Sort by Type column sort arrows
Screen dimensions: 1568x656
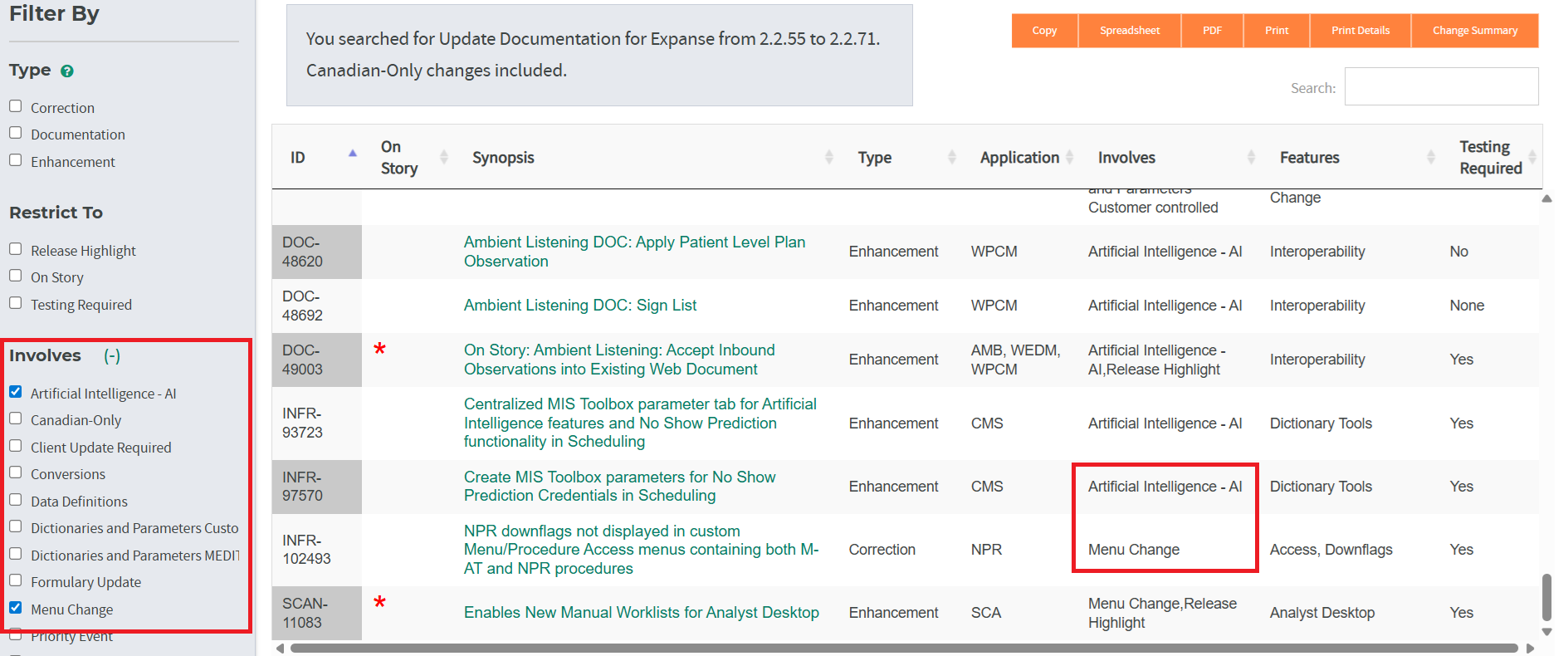tap(951, 157)
